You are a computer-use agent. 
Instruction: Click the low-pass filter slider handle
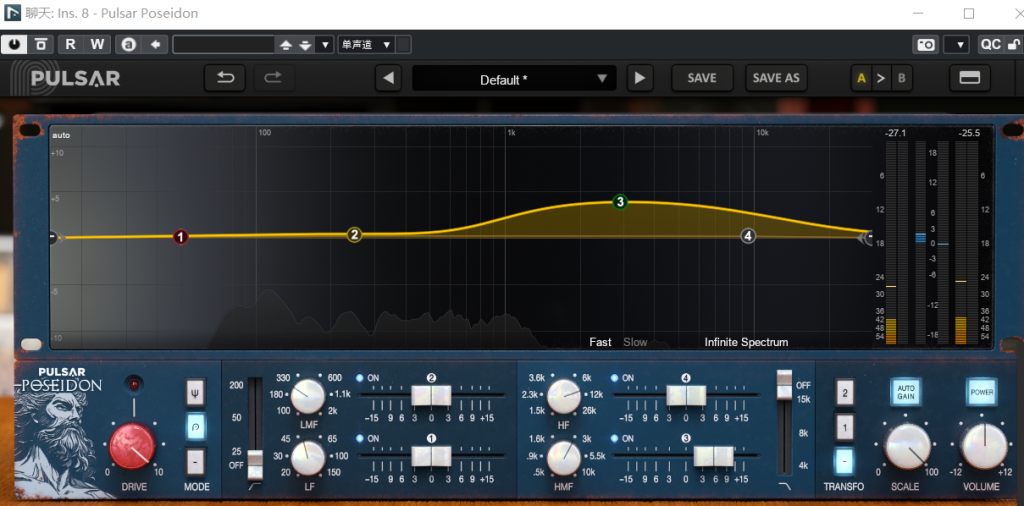click(784, 383)
